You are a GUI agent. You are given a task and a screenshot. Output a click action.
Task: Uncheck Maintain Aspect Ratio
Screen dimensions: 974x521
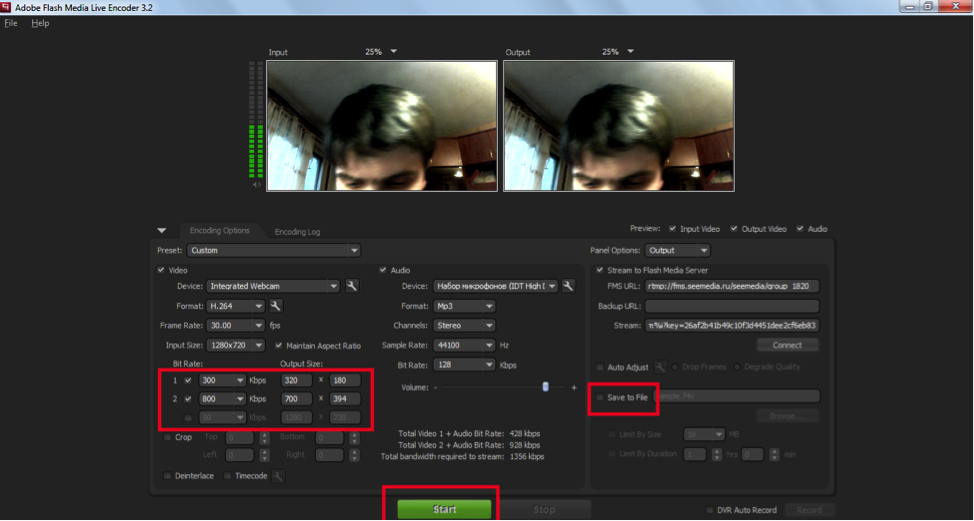click(x=278, y=345)
